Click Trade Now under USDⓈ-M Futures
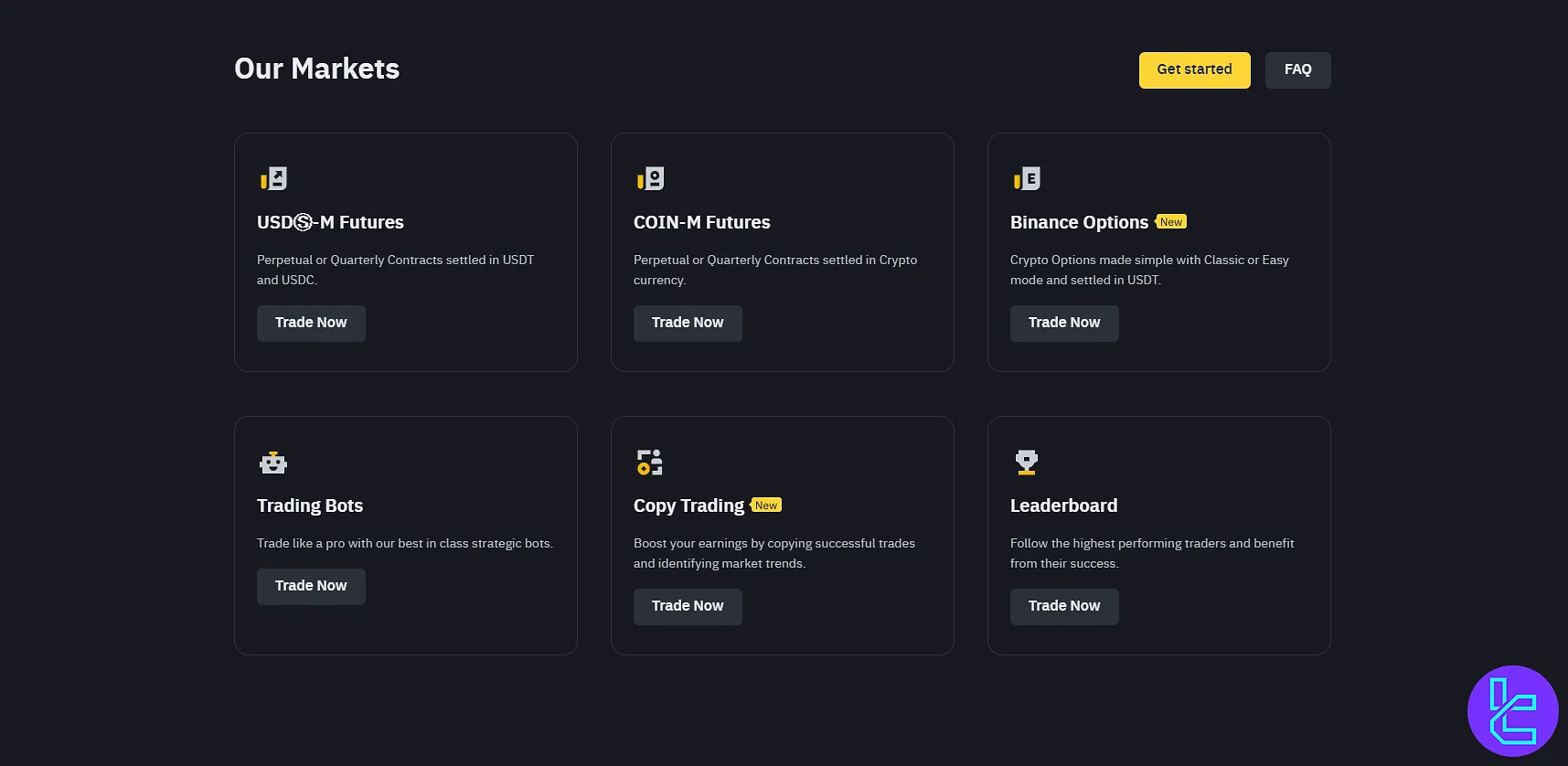 point(311,324)
